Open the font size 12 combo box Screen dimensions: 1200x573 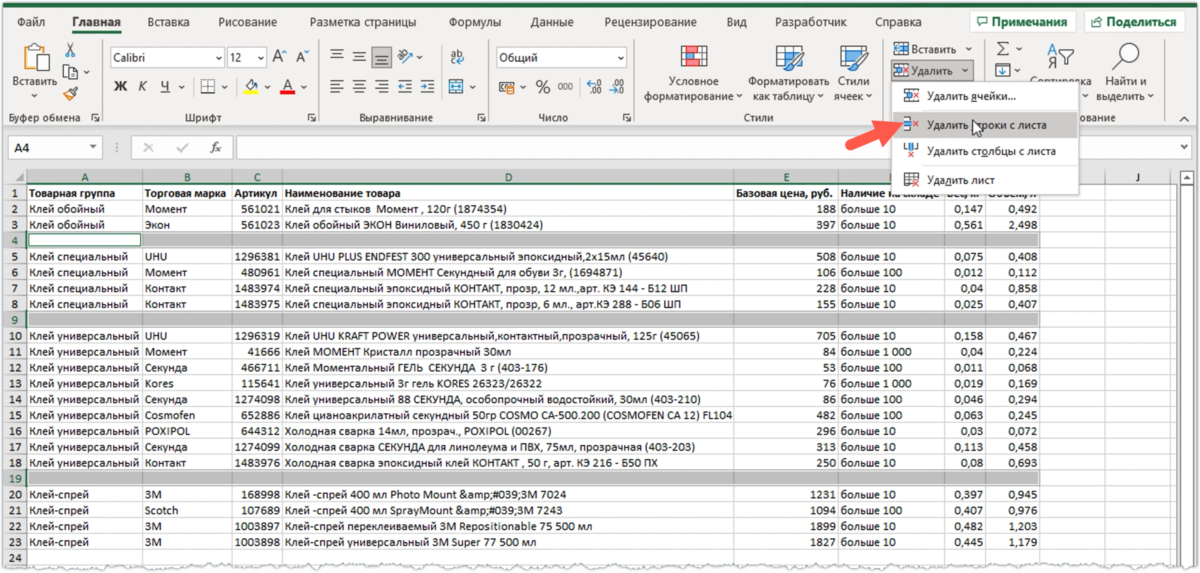tap(245, 58)
